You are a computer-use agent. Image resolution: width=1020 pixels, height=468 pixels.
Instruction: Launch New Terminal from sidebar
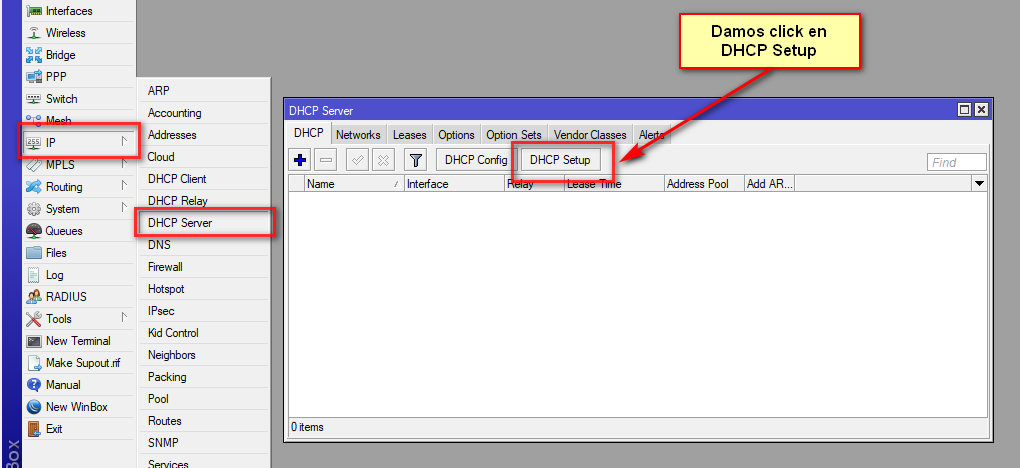pos(77,341)
